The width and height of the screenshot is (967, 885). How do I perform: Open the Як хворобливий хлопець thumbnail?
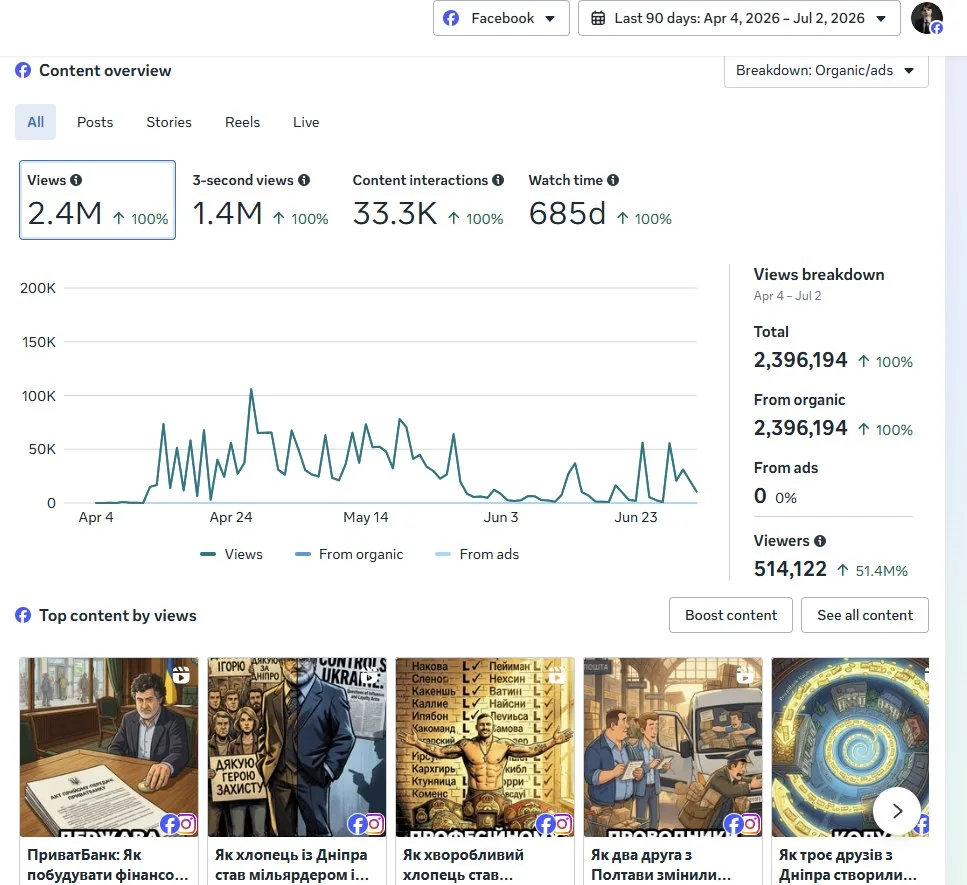[x=485, y=747]
